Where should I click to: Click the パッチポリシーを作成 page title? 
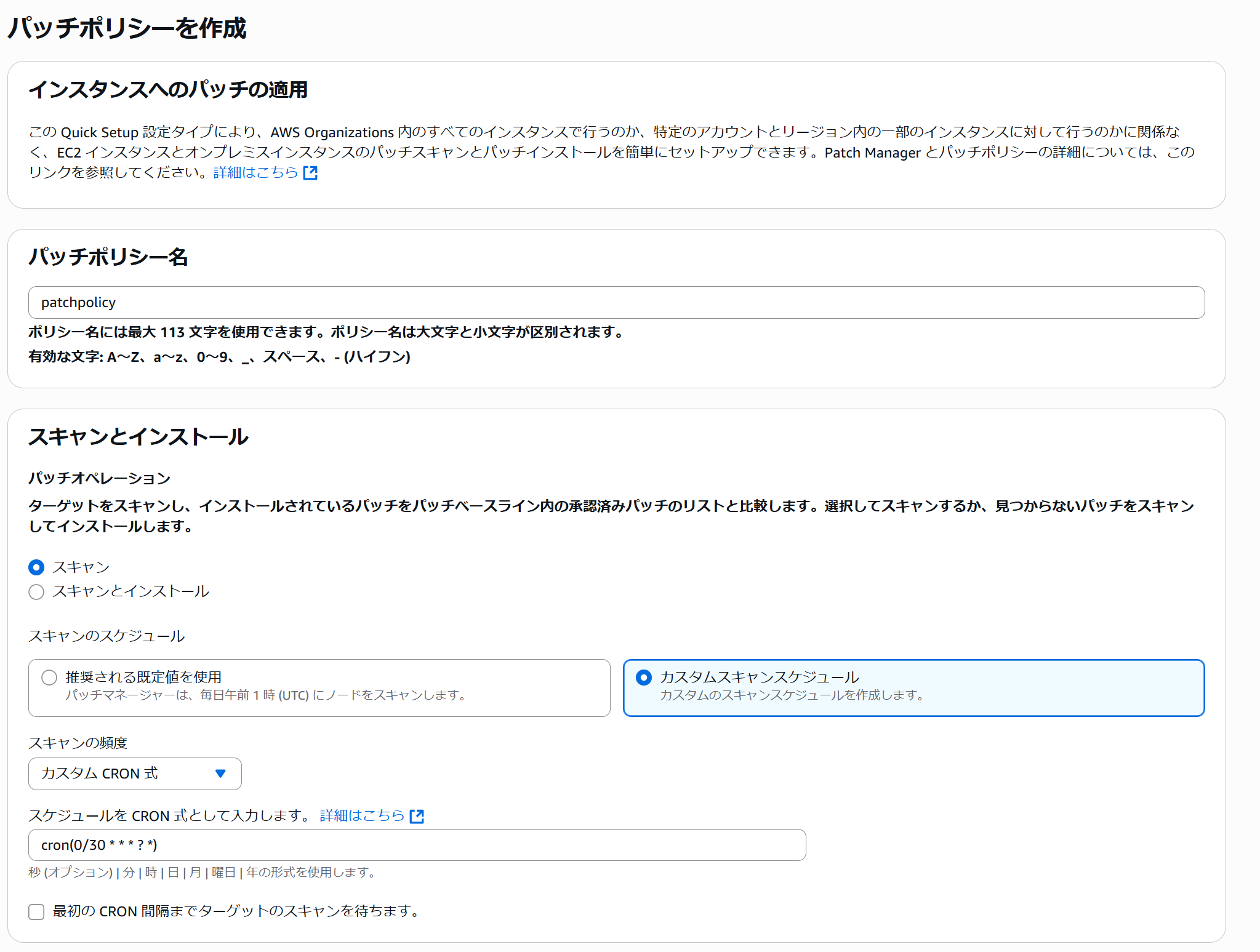coord(125,26)
